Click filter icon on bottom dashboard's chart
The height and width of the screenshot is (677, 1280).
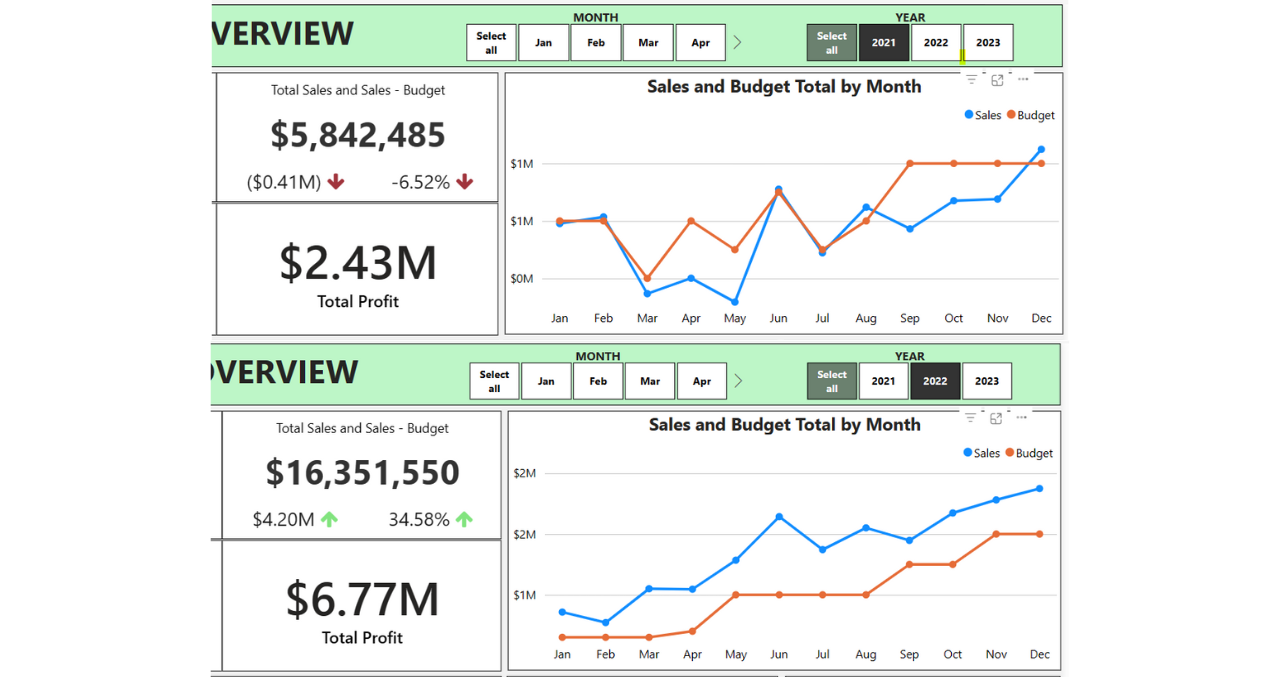970,418
